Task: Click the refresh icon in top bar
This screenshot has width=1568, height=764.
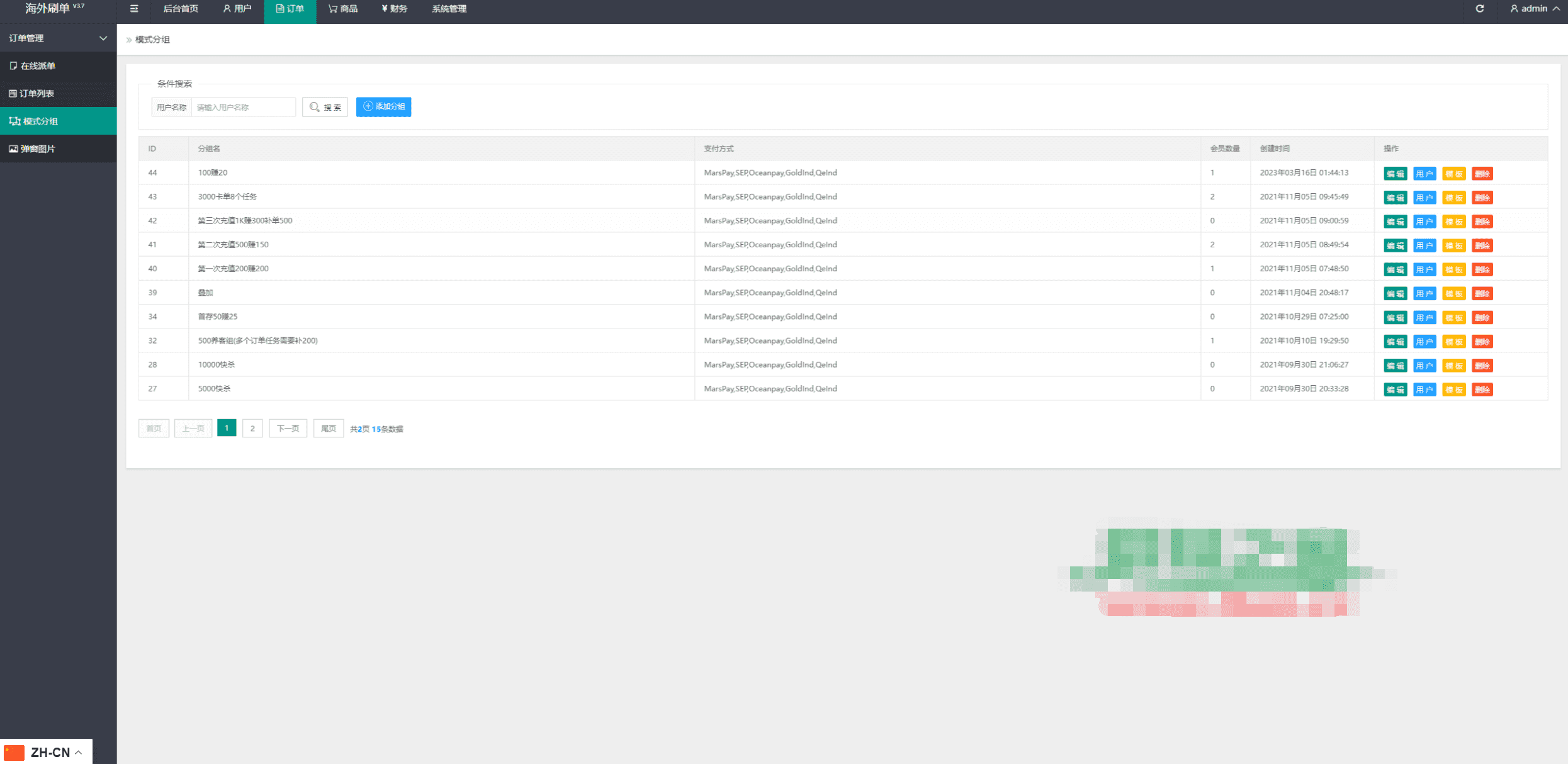Action: click(x=1480, y=9)
